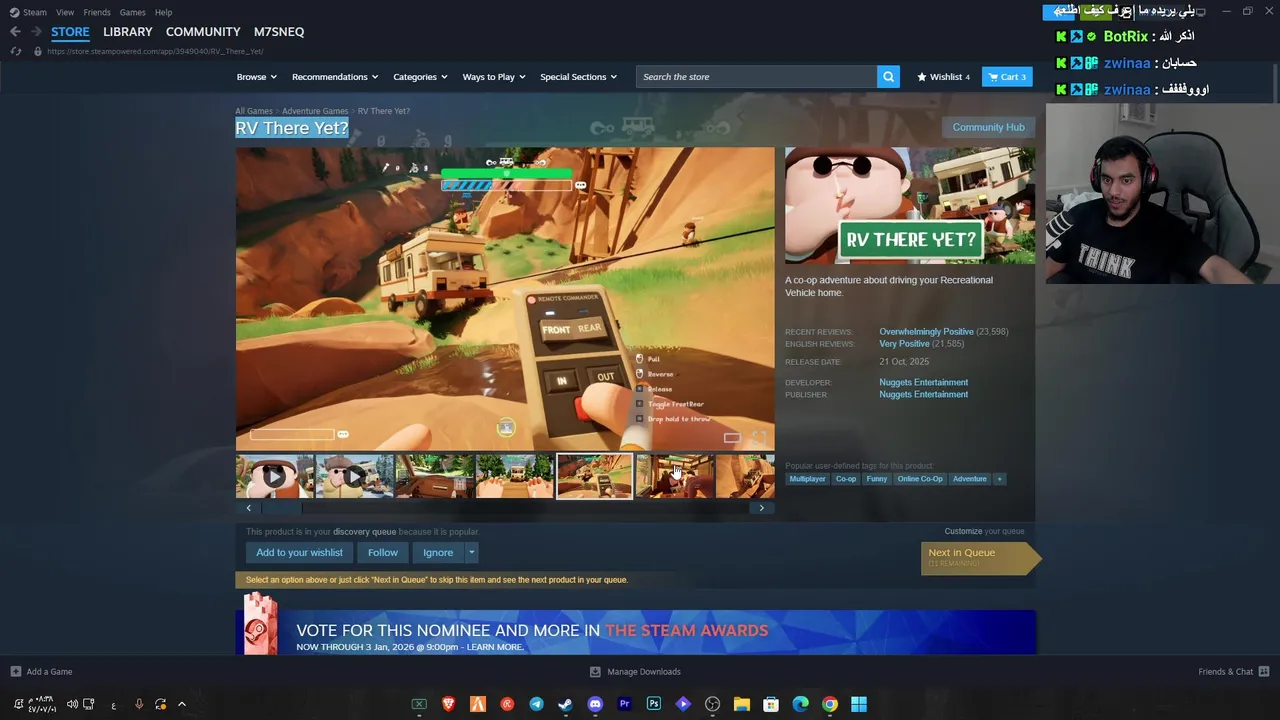The height and width of the screenshot is (720, 1280).
Task: Expand the Browse dropdown
Action: tap(256, 77)
